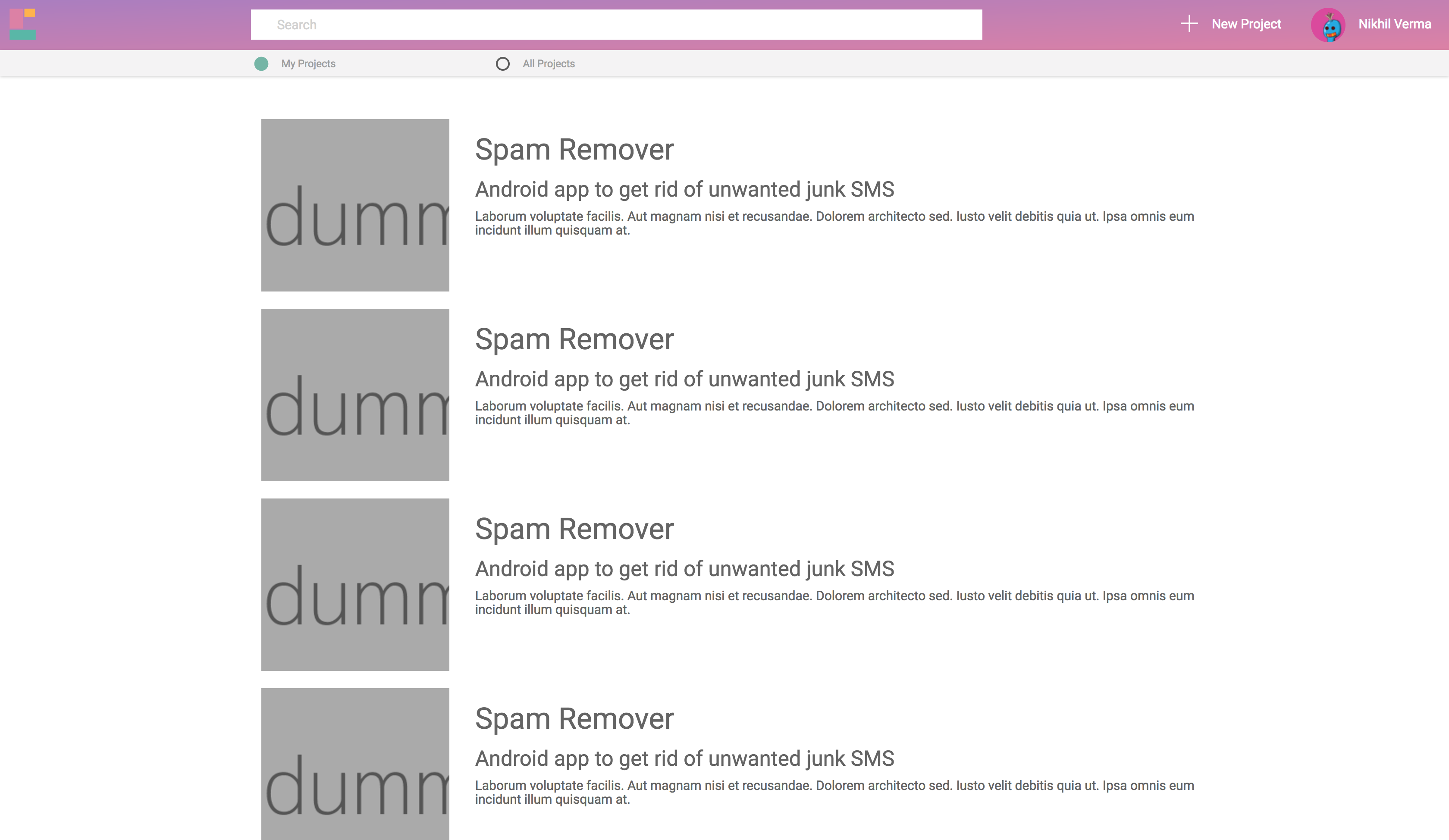Image resolution: width=1449 pixels, height=840 pixels.
Task: Open the fourth project's dummy thumbnail
Action: (x=355, y=765)
